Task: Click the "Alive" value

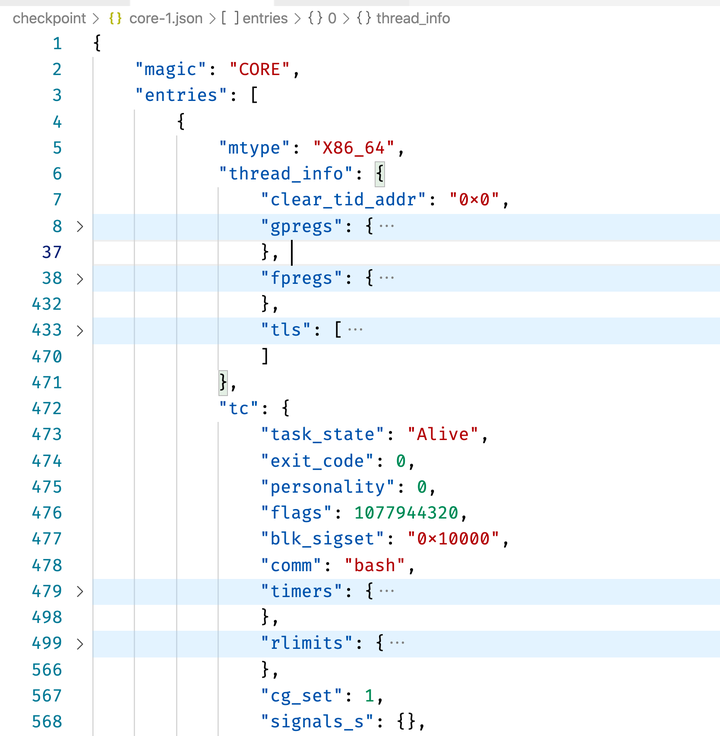Action: click(443, 435)
